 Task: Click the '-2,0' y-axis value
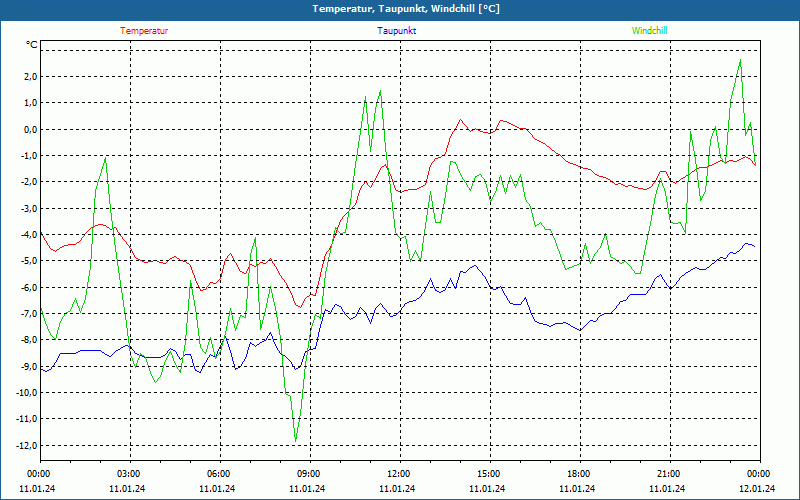30,182
